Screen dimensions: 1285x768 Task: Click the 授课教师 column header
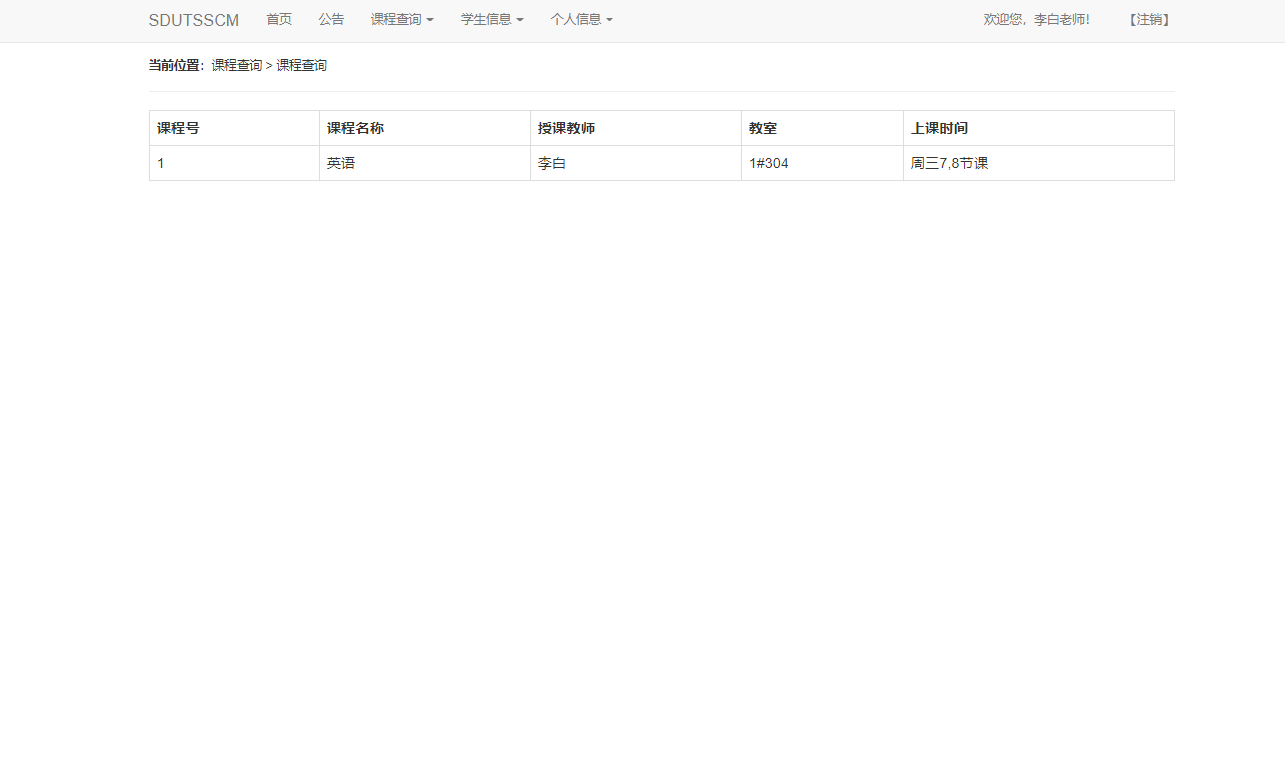[x=566, y=128]
